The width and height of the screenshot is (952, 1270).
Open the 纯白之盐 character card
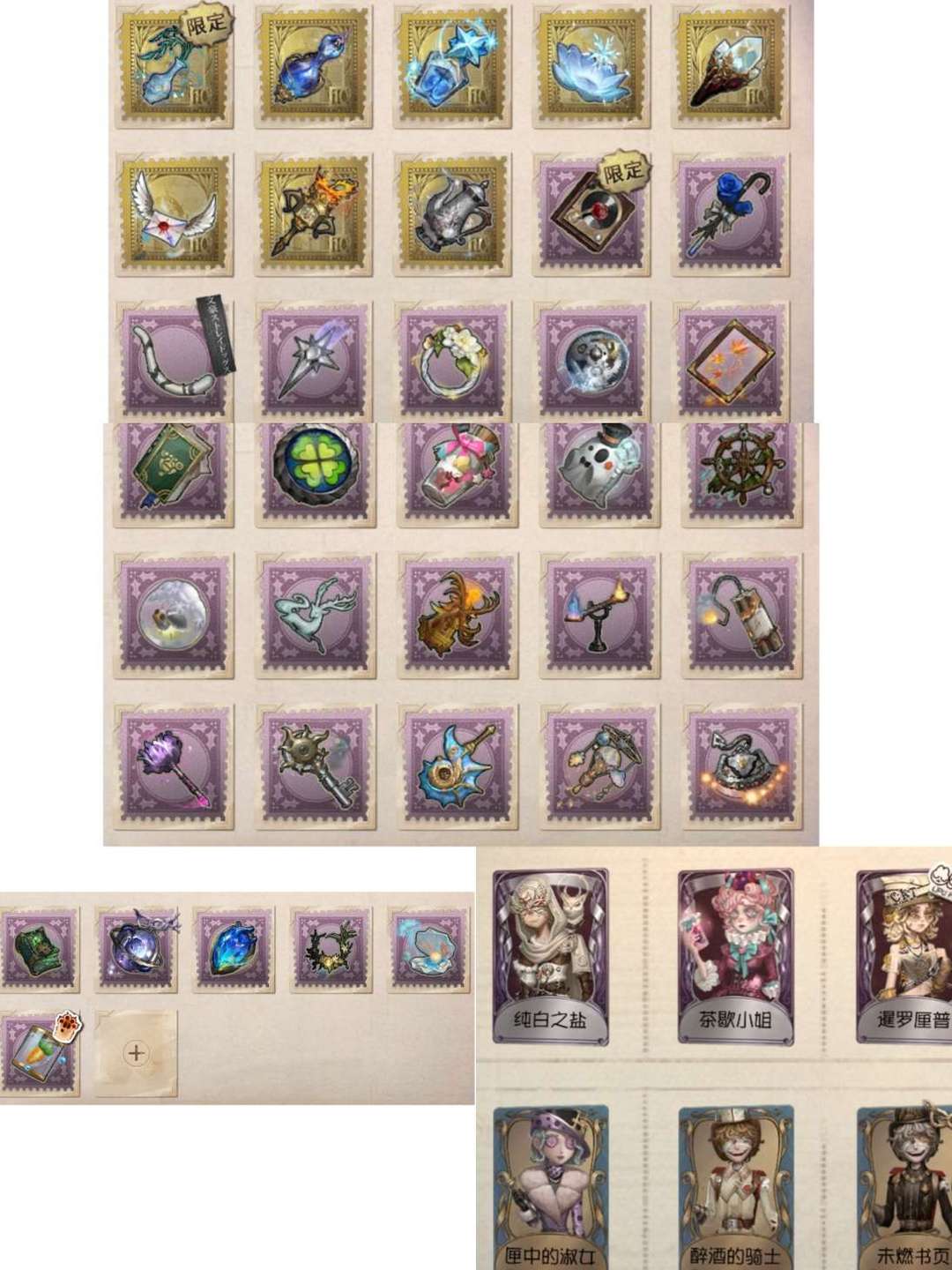pyautogui.click(x=551, y=957)
